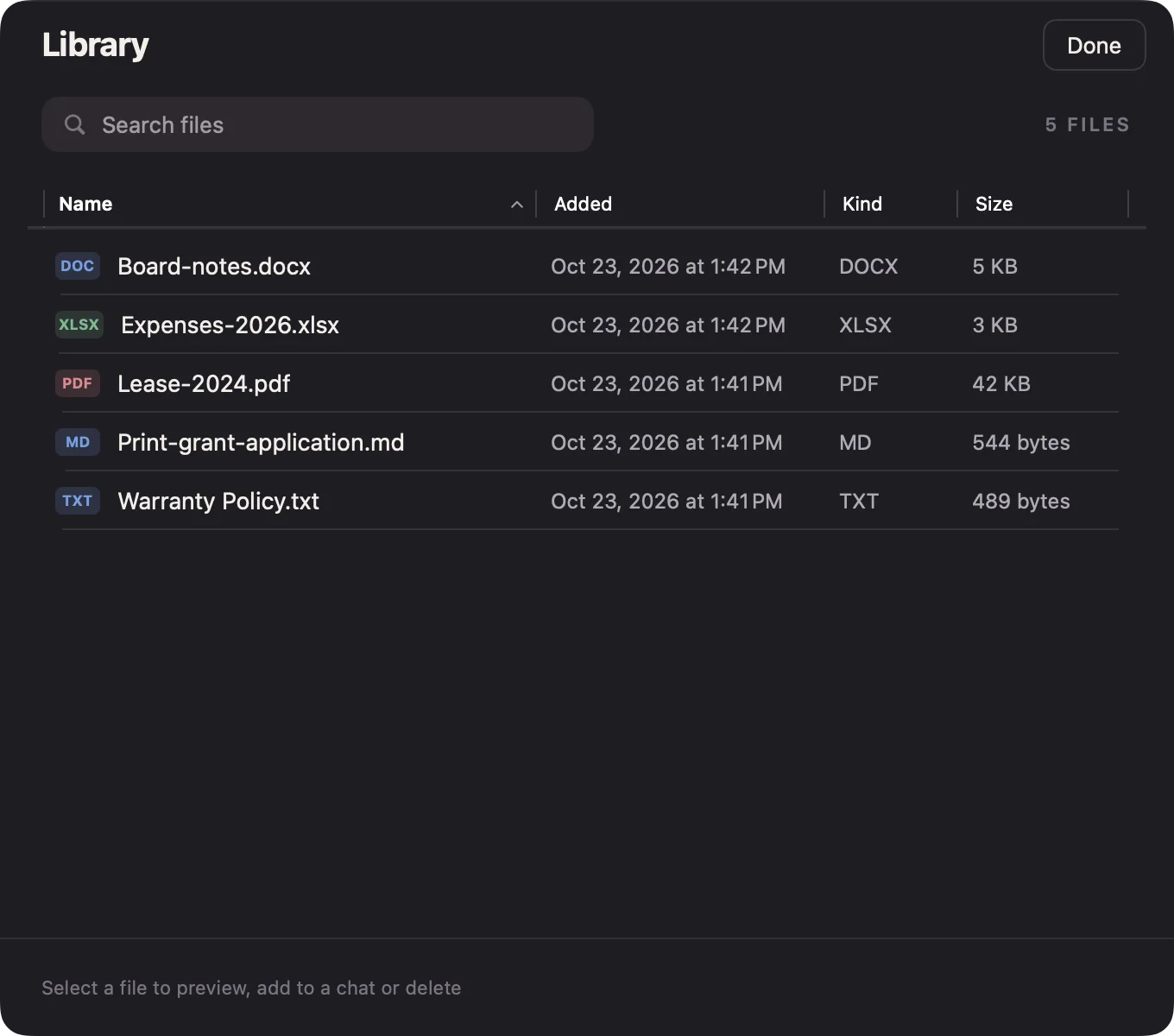This screenshot has width=1174, height=1036.
Task: Click the TXT kind cell for Warranty Policy.txt
Action: coord(859,501)
